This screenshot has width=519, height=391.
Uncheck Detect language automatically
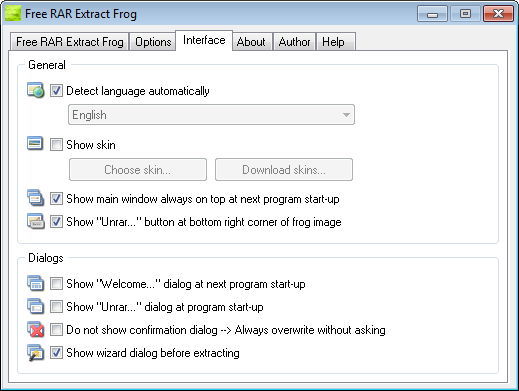coord(56,91)
